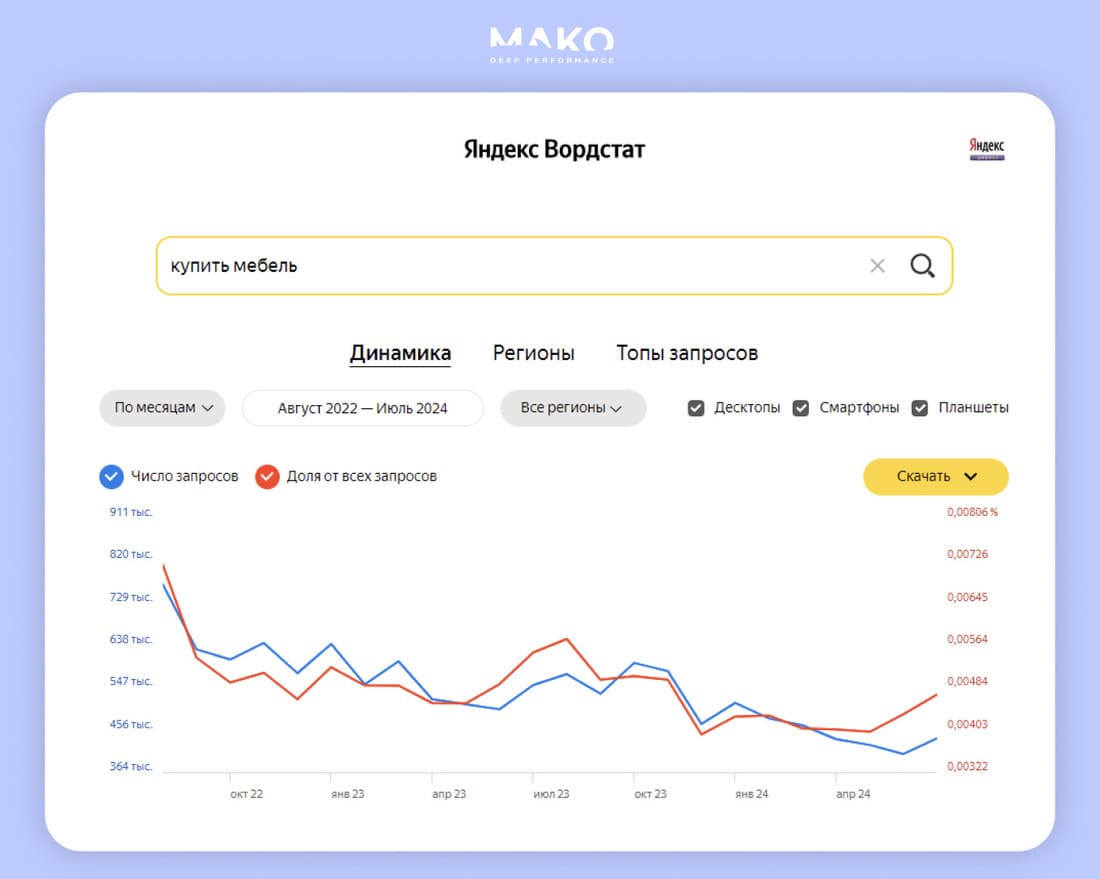
Task: Click the окт 22 timeline marker
Action: pos(246,794)
